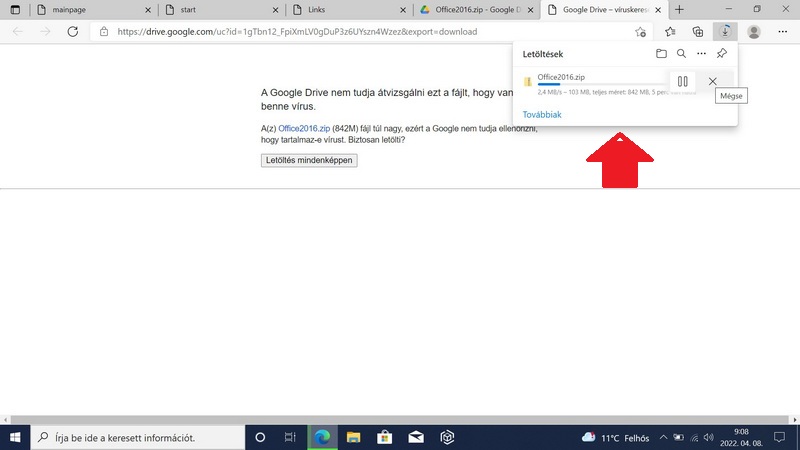The width and height of the screenshot is (800, 450).
Task: Close the Office2016.zip Google Drive tab
Action: point(531,10)
